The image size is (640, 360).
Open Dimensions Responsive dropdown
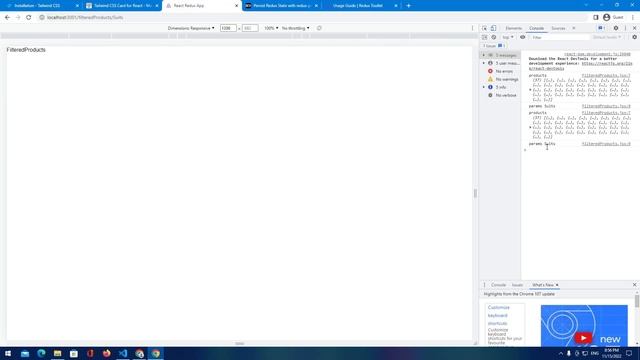pos(191,28)
